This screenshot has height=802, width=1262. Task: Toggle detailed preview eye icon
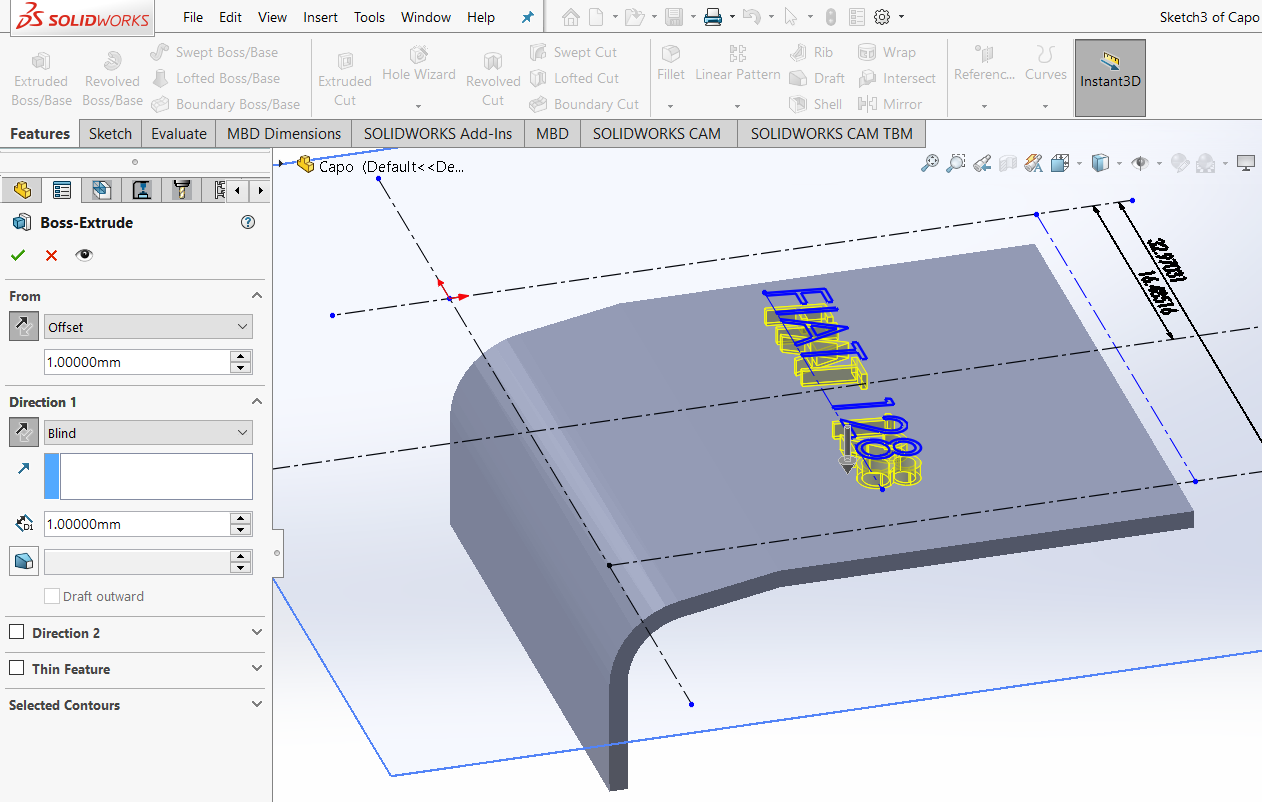pyautogui.click(x=84, y=255)
